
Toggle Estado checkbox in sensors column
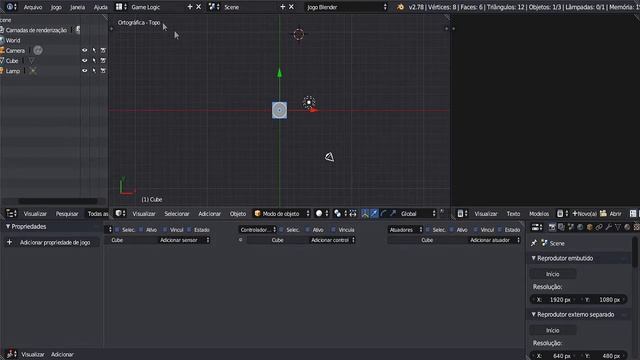point(189,230)
